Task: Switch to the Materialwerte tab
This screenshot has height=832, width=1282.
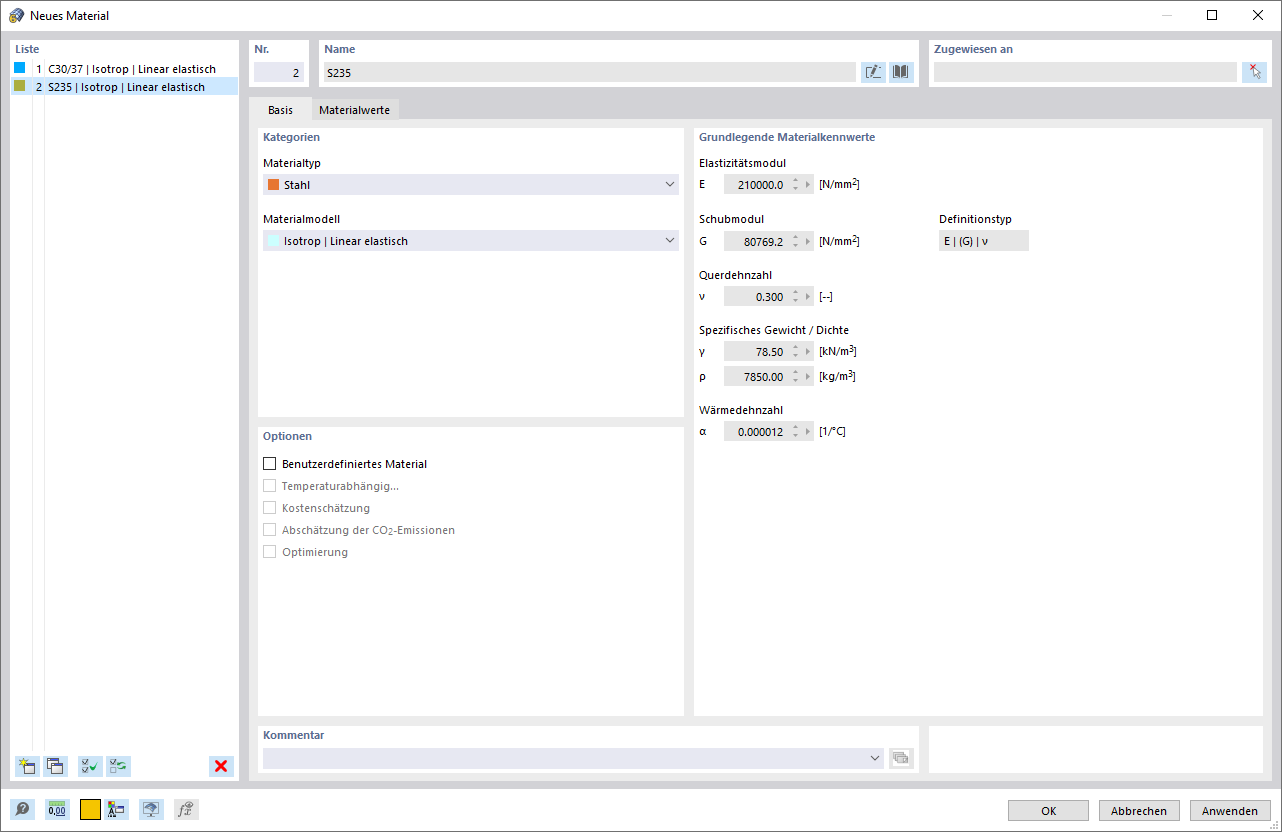Action: coord(355,110)
